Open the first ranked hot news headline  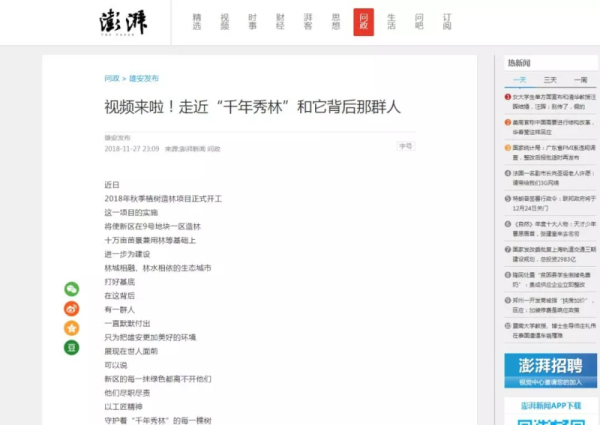555,101
